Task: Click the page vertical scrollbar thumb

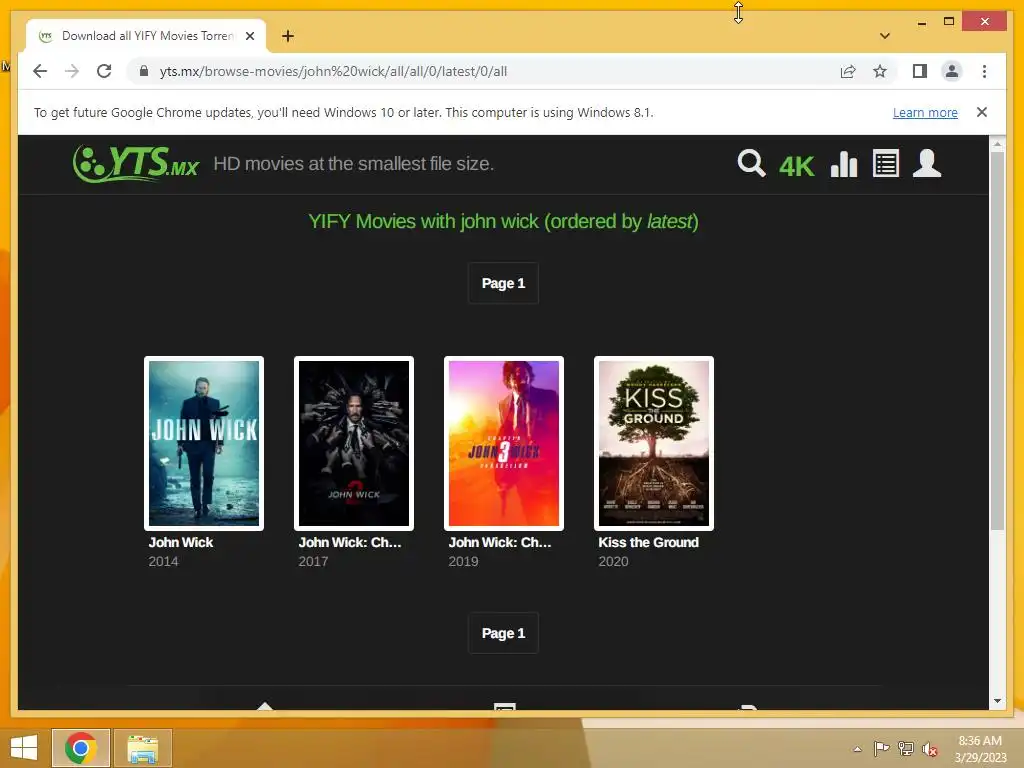Action: [997, 341]
